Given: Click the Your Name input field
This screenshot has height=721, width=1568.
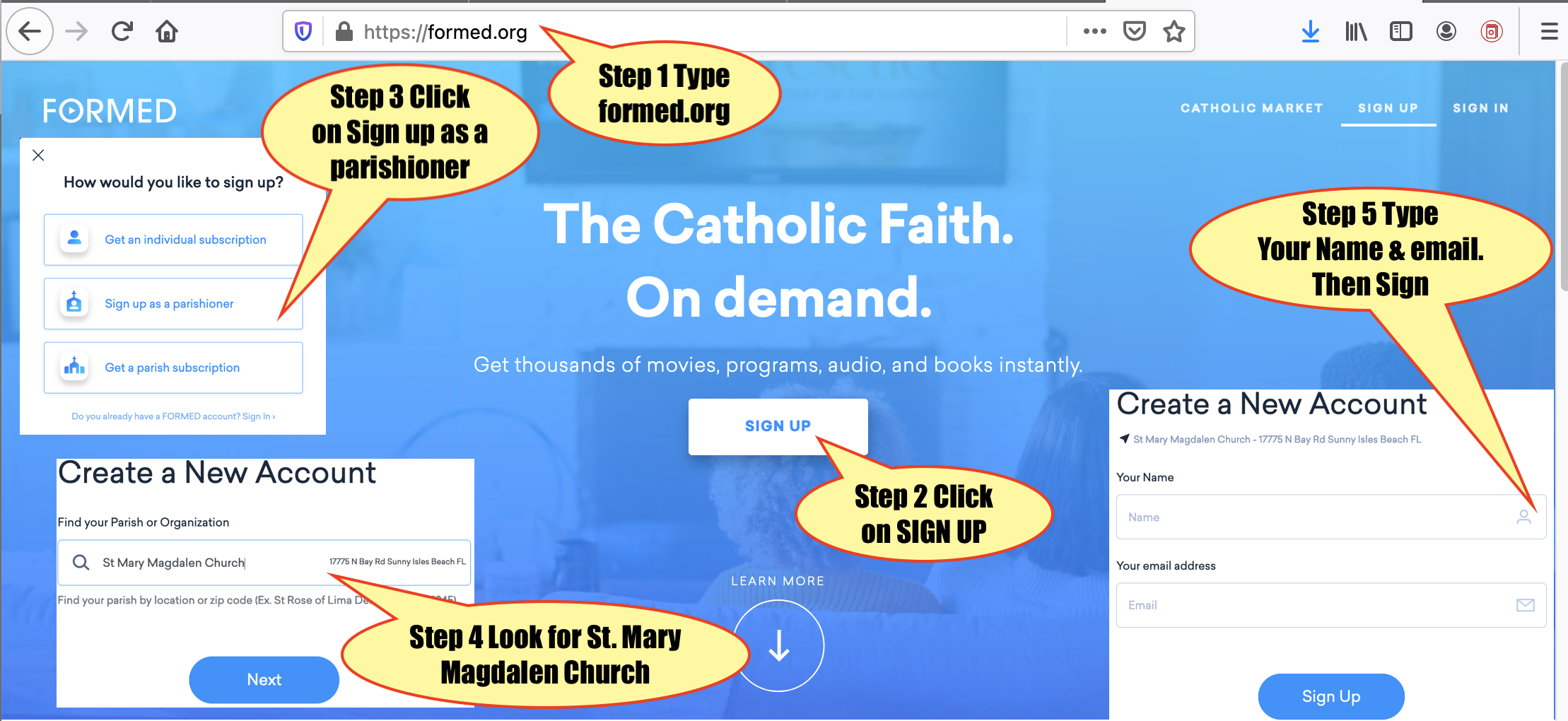Looking at the screenshot, I should point(1330,517).
